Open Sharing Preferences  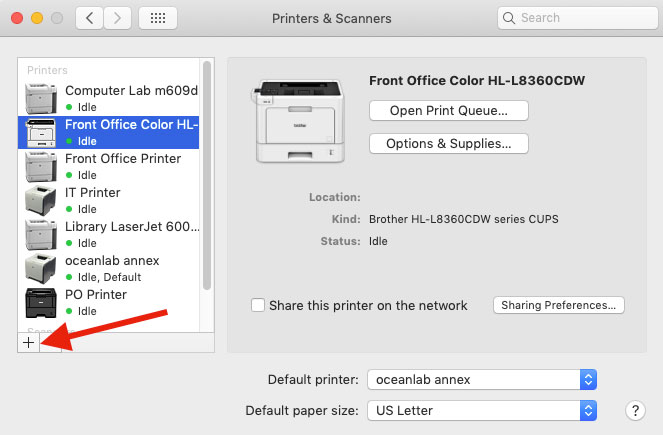click(x=559, y=305)
